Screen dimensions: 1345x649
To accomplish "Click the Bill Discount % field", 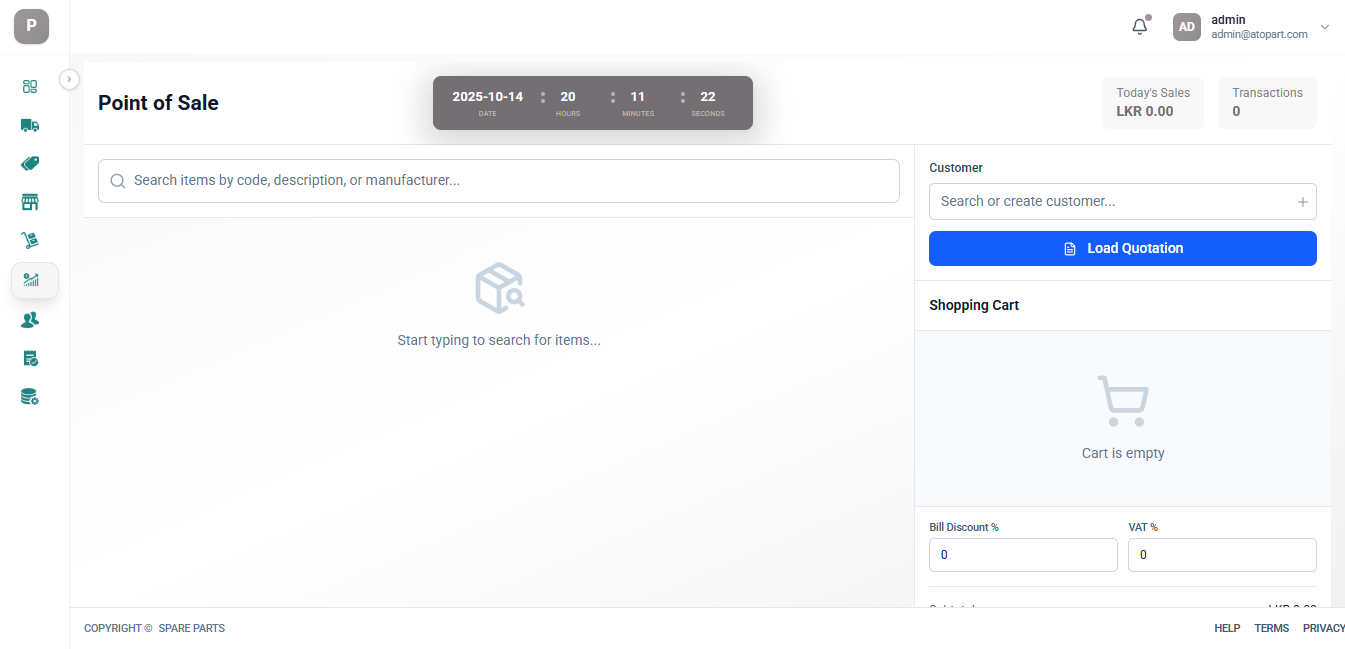I will point(1022,555).
